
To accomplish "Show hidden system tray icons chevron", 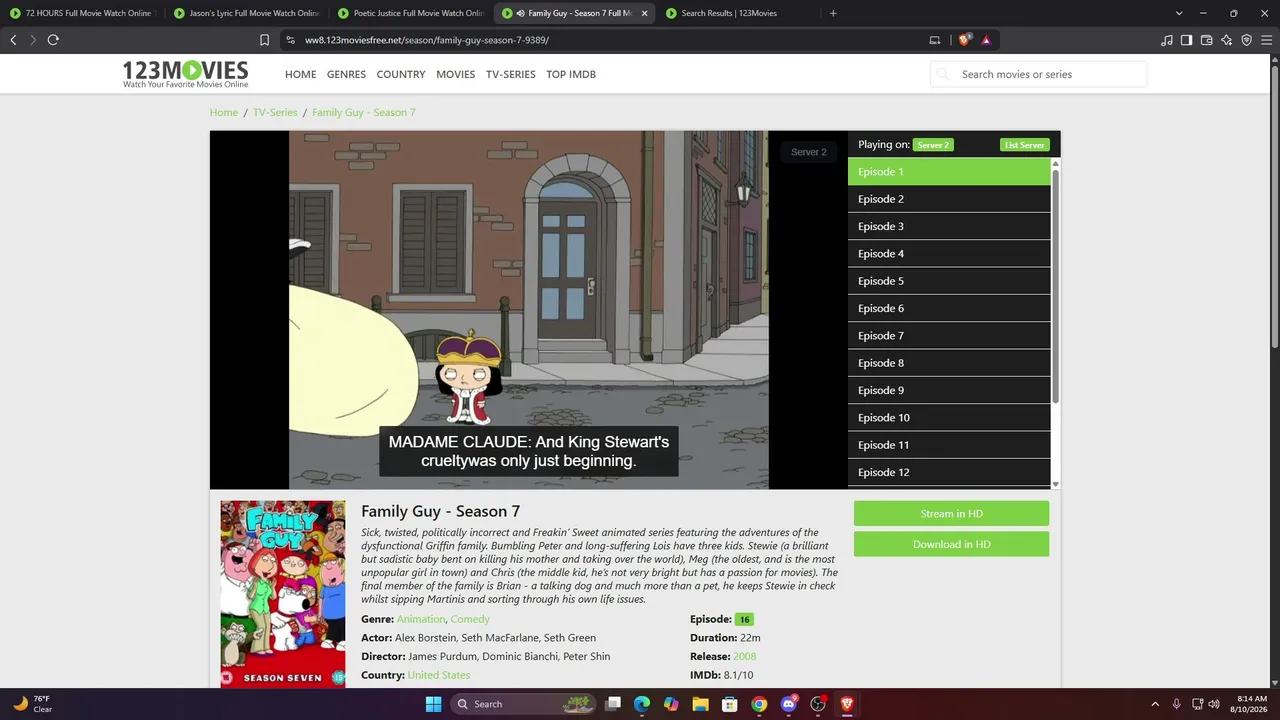I will pyautogui.click(x=1155, y=704).
